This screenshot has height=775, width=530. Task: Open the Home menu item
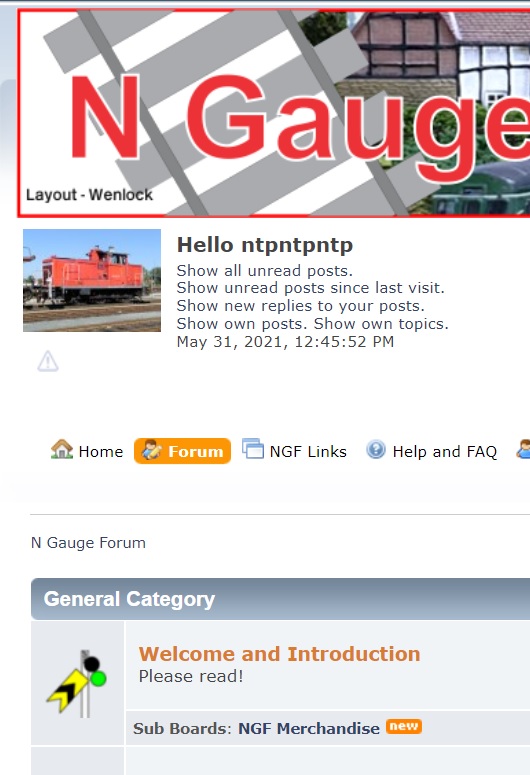pos(87,451)
